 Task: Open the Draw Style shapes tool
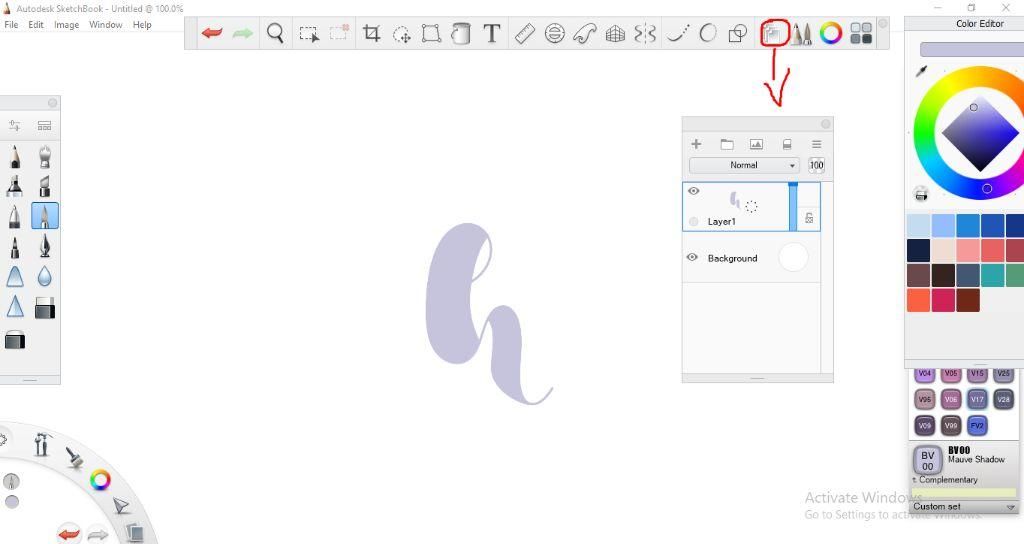pos(738,33)
